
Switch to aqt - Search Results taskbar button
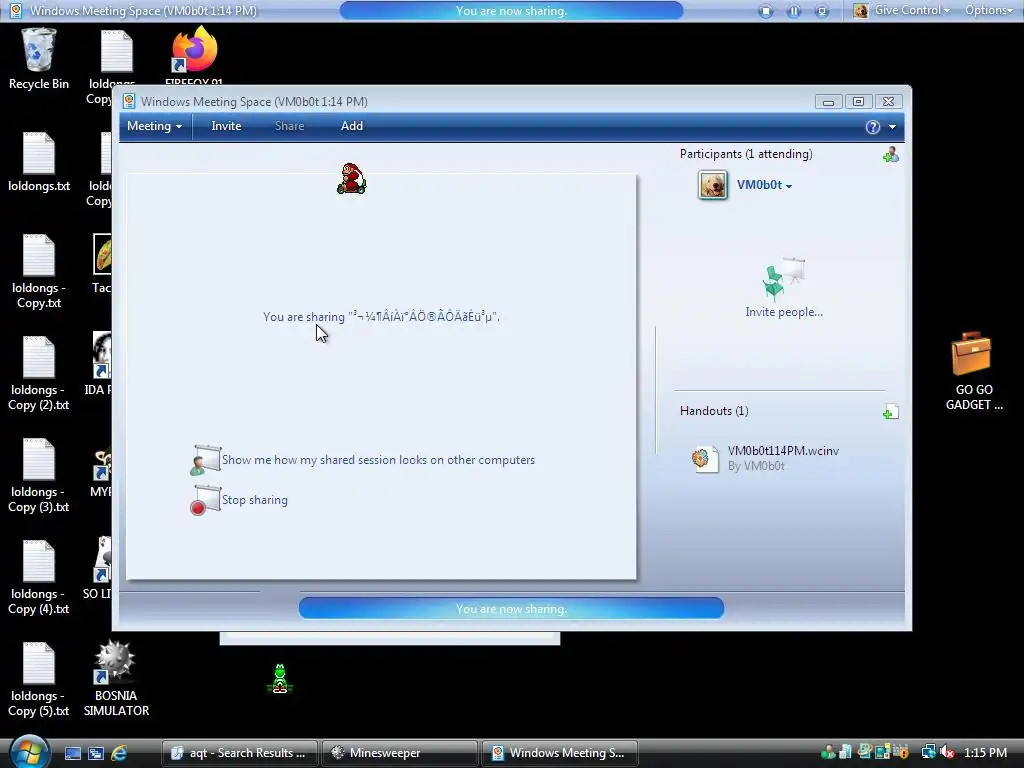[239, 753]
